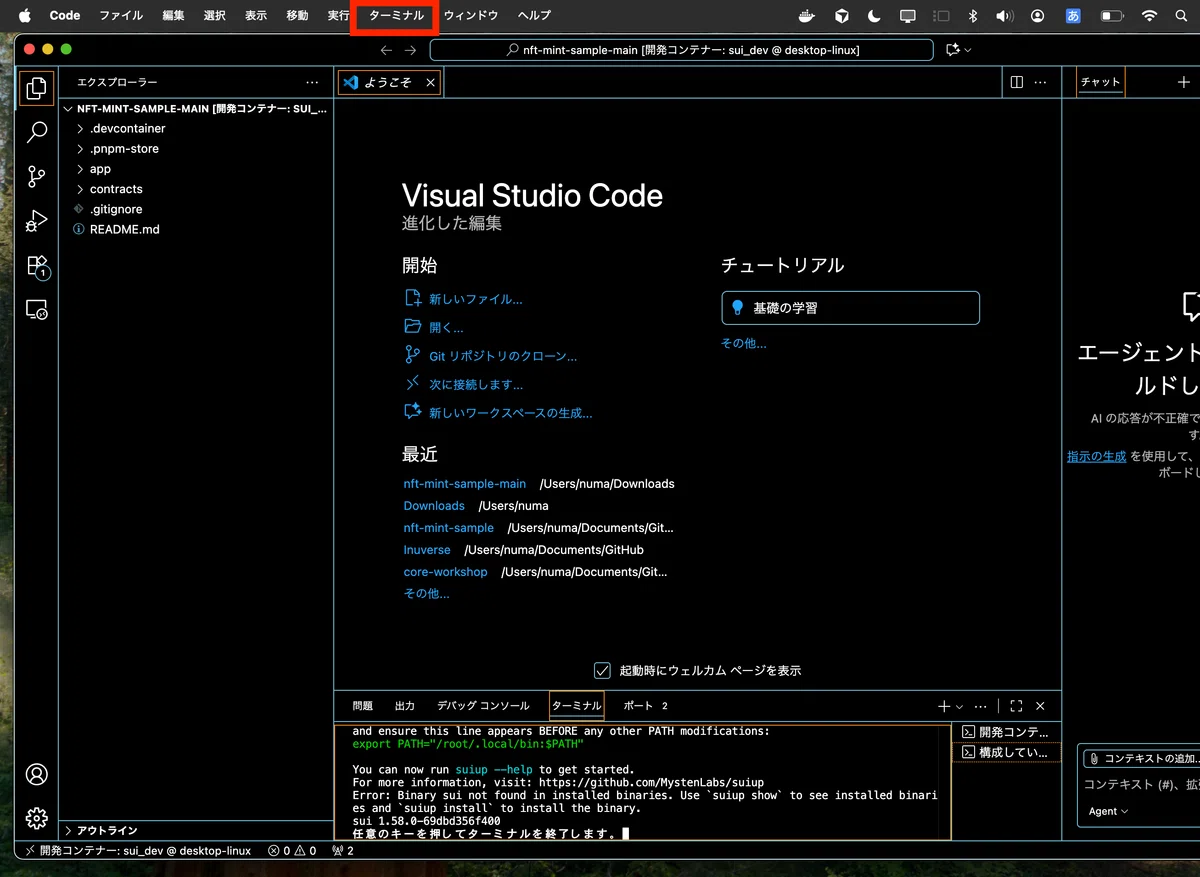Open the new terminal profile dropdown arrow
The height and width of the screenshot is (877, 1200).
click(959, 706)
